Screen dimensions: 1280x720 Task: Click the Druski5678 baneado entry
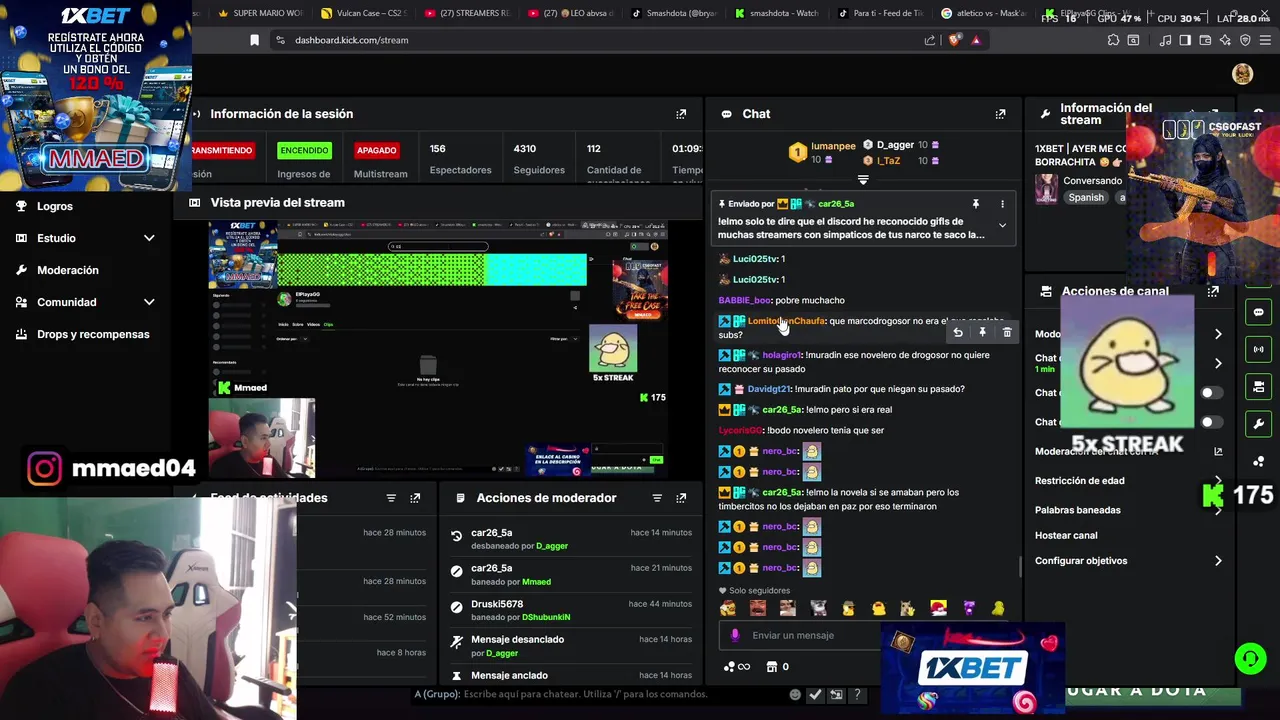click(571, 611)
